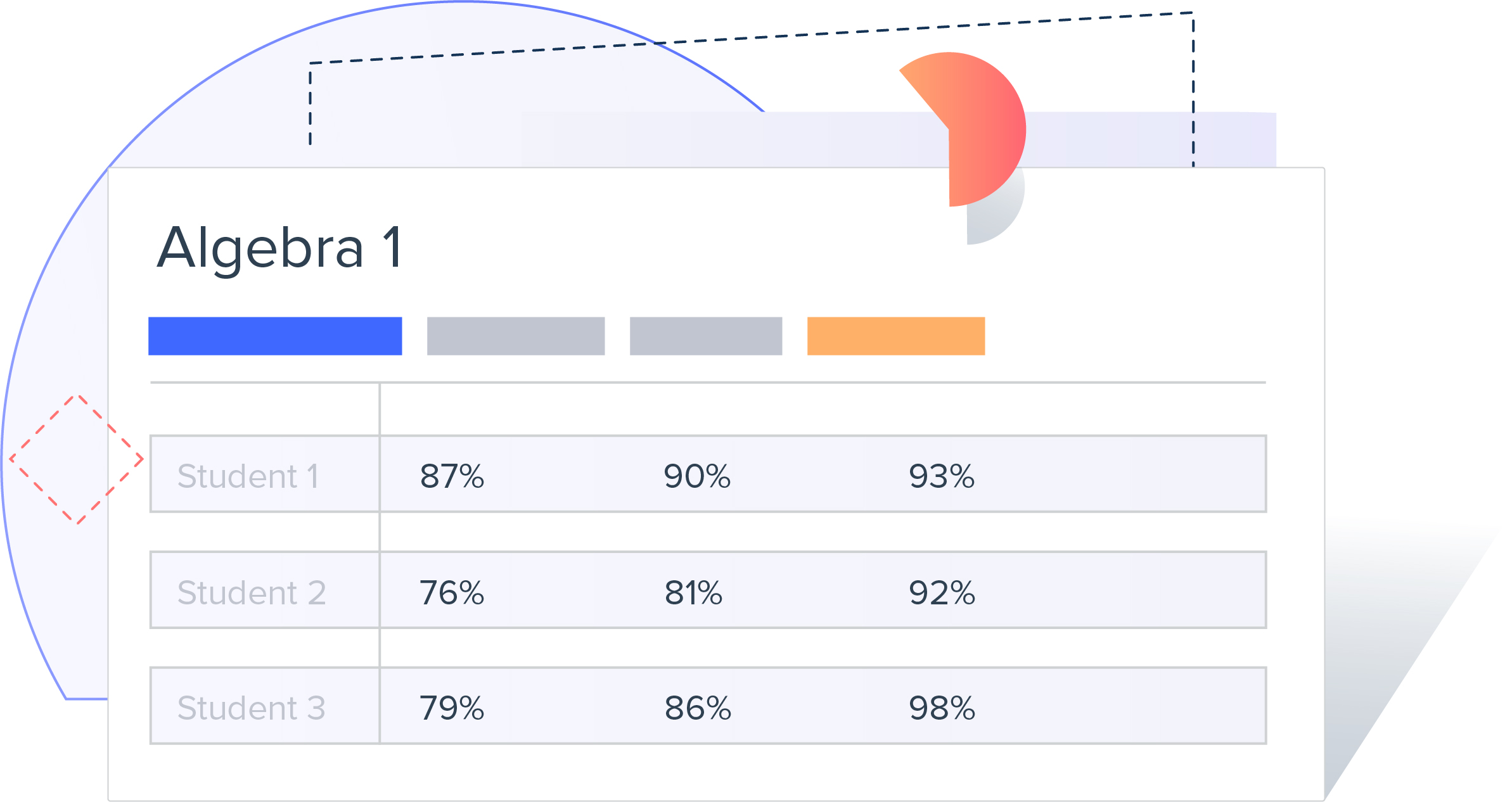Select the blue tab bar

tap(275, 336)
